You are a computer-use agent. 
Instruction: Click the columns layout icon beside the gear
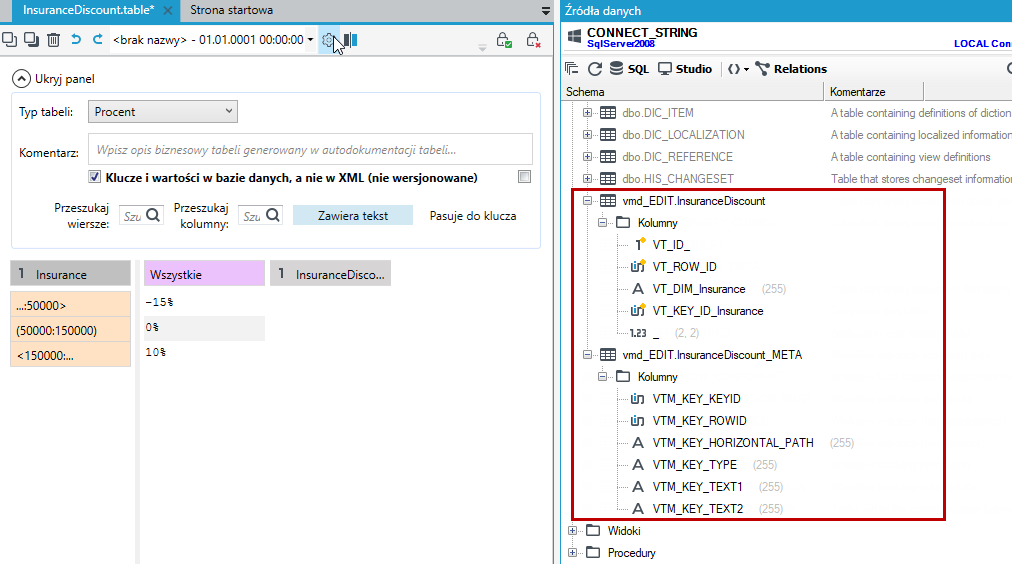(x=350, y=40)
